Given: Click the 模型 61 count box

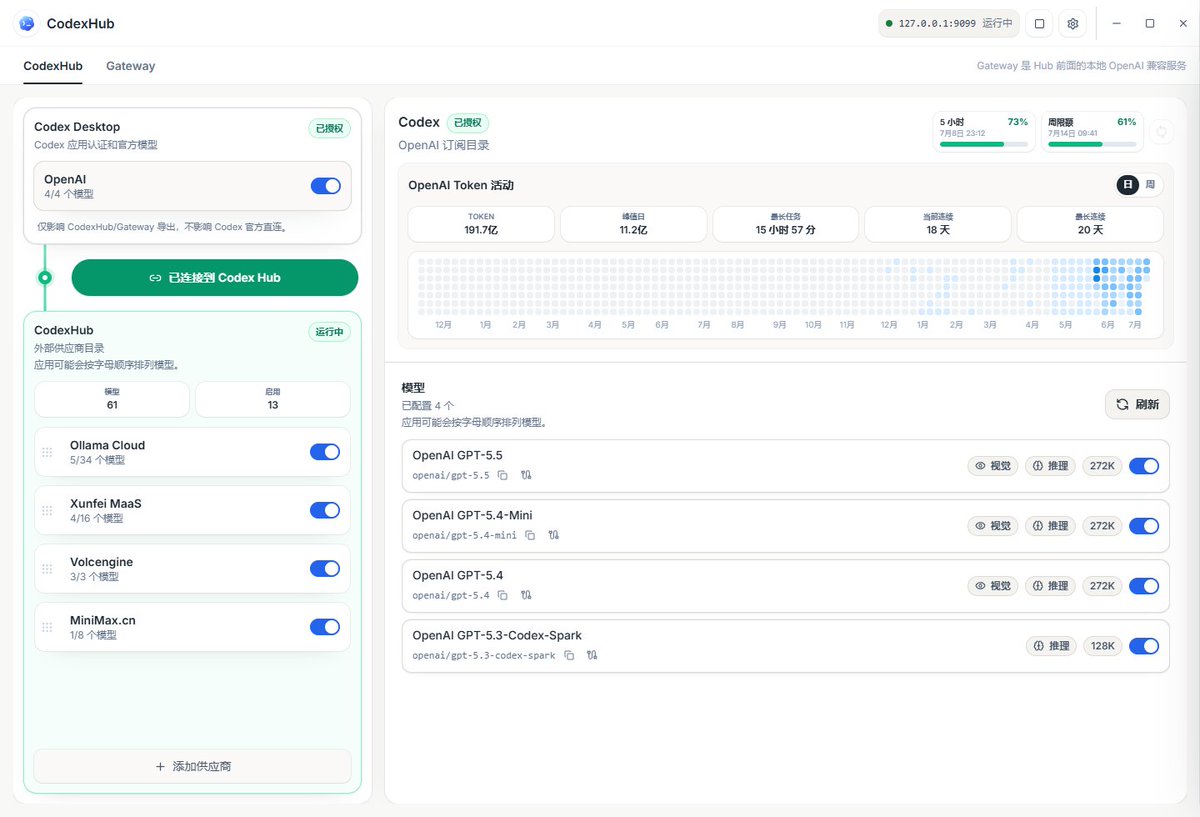Looking at the screenshot, I should pyautogui.click(x=112, y=399).
